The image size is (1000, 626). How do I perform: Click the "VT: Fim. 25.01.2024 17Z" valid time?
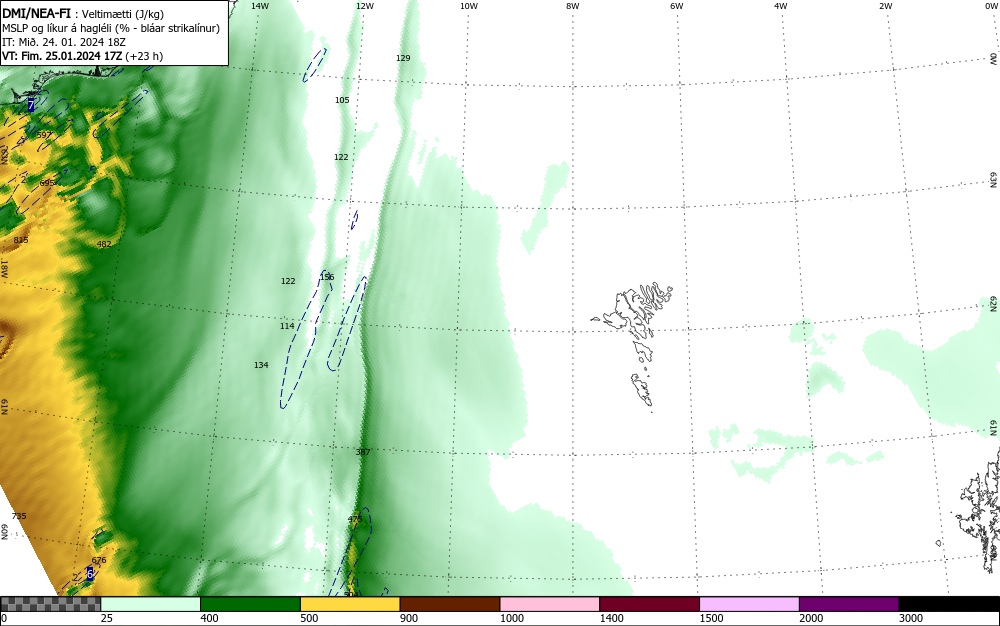click(x=62, y=56)
